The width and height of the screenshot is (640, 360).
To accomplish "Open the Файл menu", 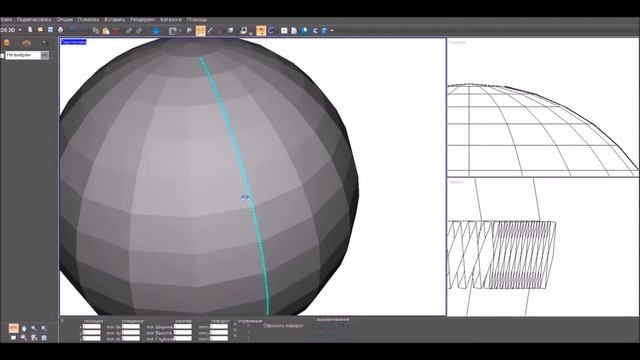I will click(6, 20).
